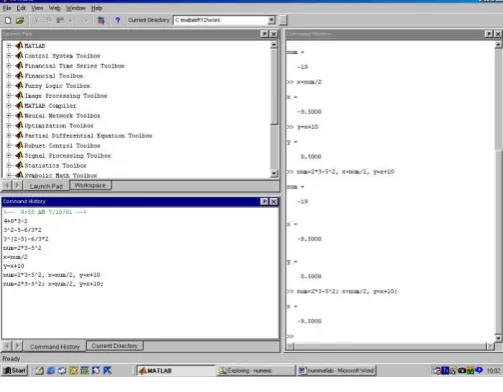Open the Edit menu
503x392 pixels.
pos(21,8)
